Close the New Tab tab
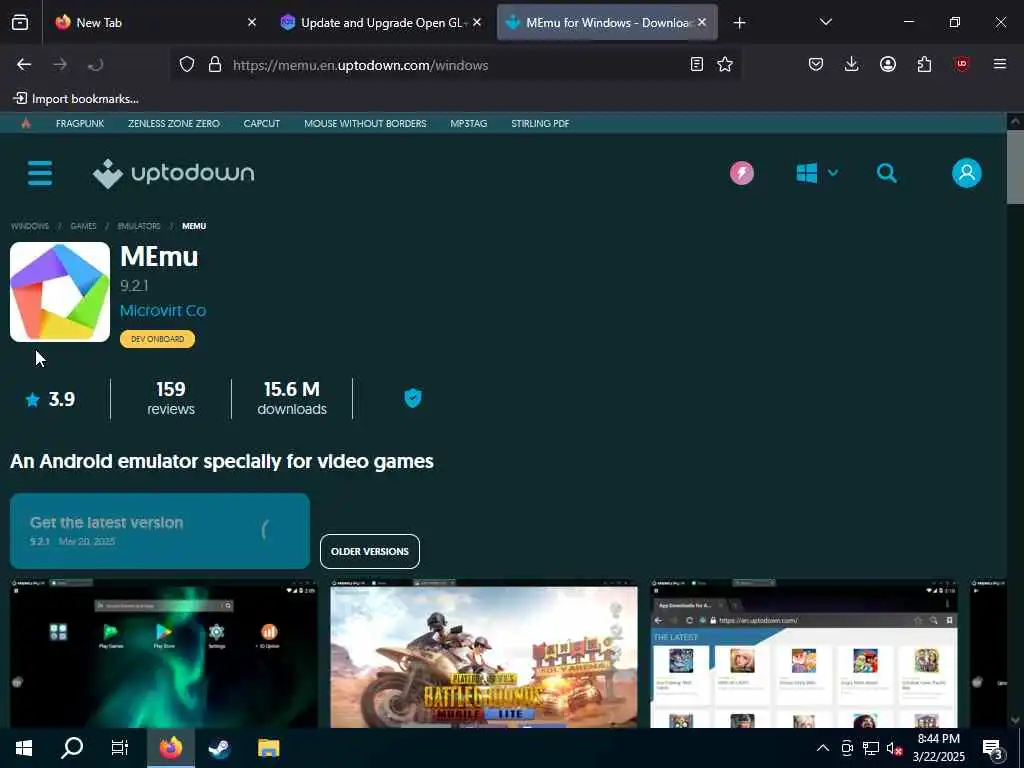Image resolution: width=1024 pixels, height=768 pixels. click(x=252, y=22)
